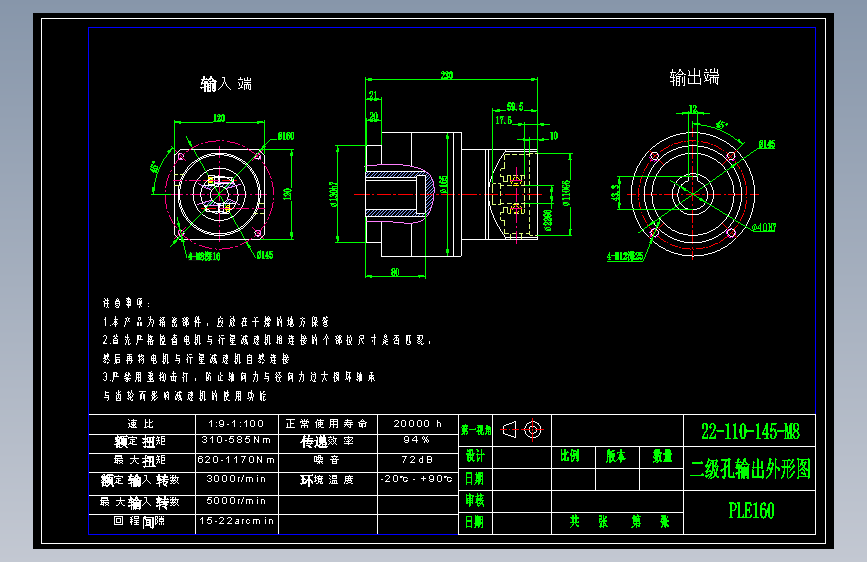Select the 环境温度 label cell
Screen dimensions: 867x562
(328, 481)
